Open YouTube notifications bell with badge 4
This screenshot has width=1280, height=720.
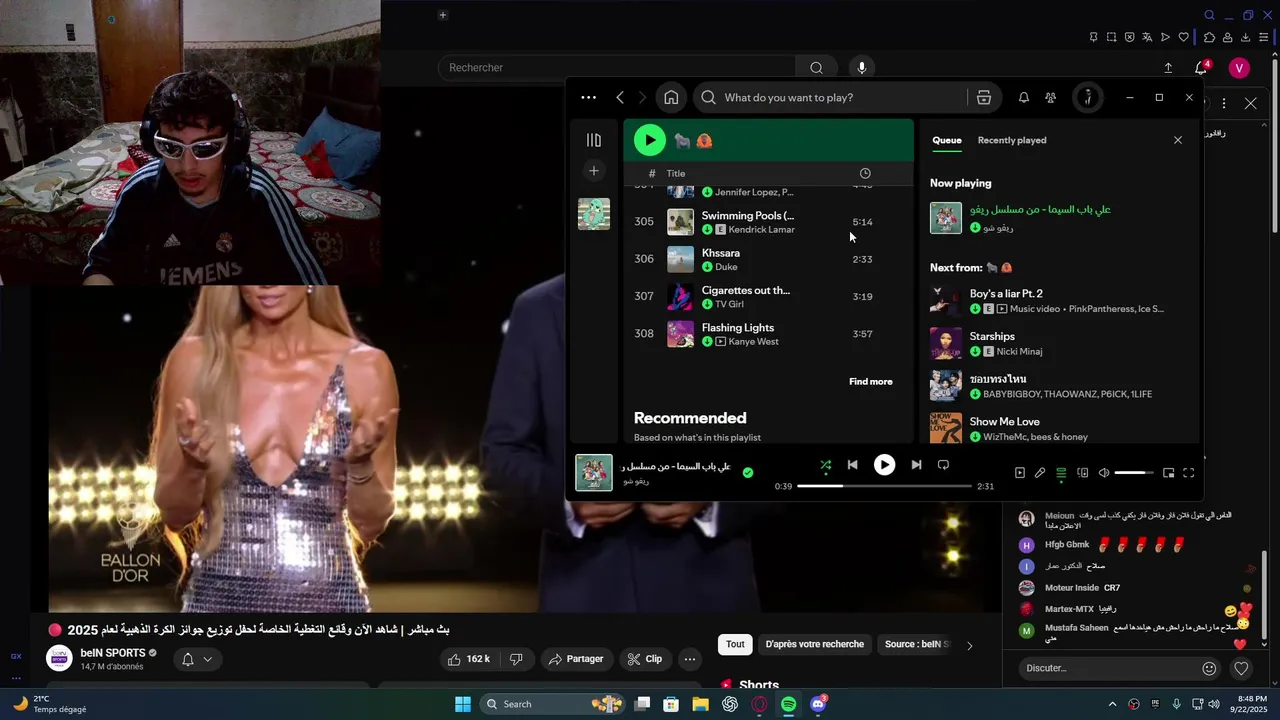click(x=1201, y=68)
